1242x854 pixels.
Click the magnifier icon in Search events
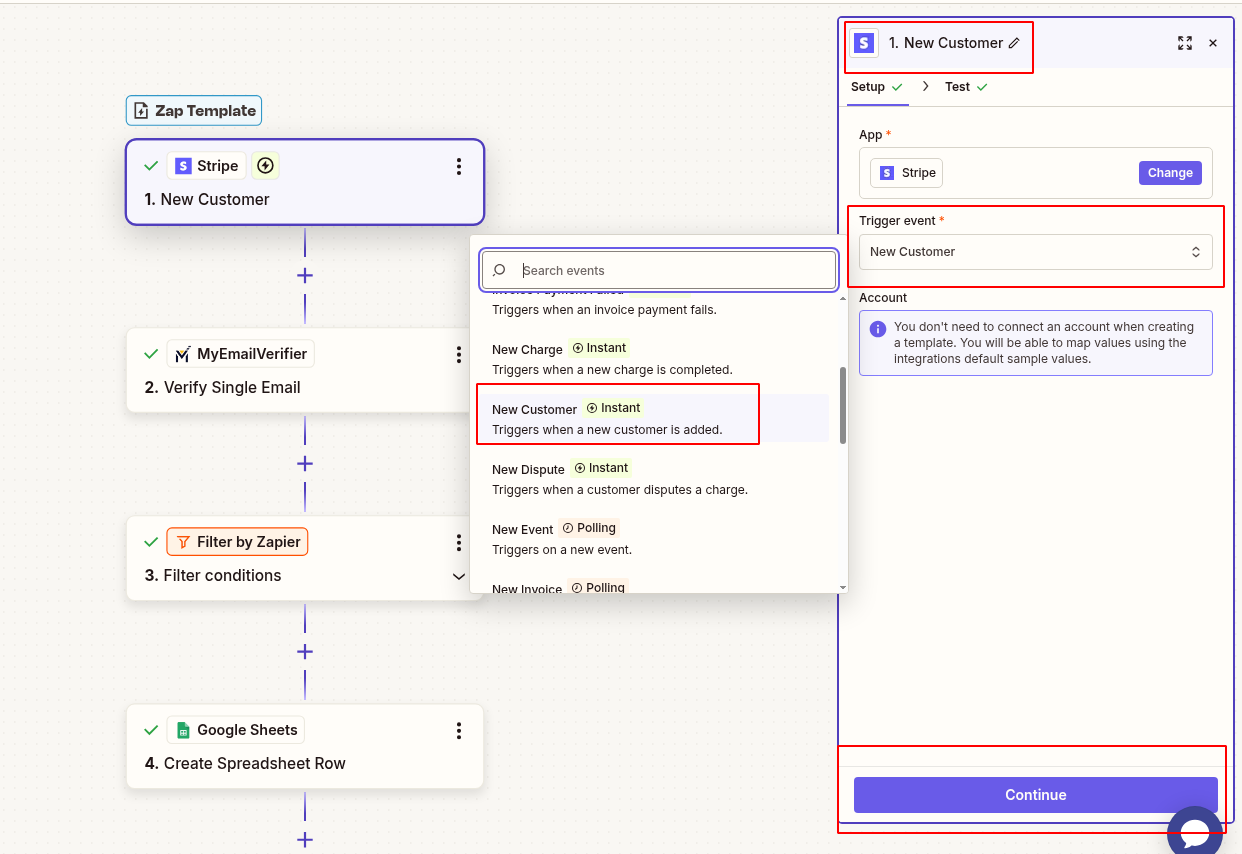coord(498,270)
